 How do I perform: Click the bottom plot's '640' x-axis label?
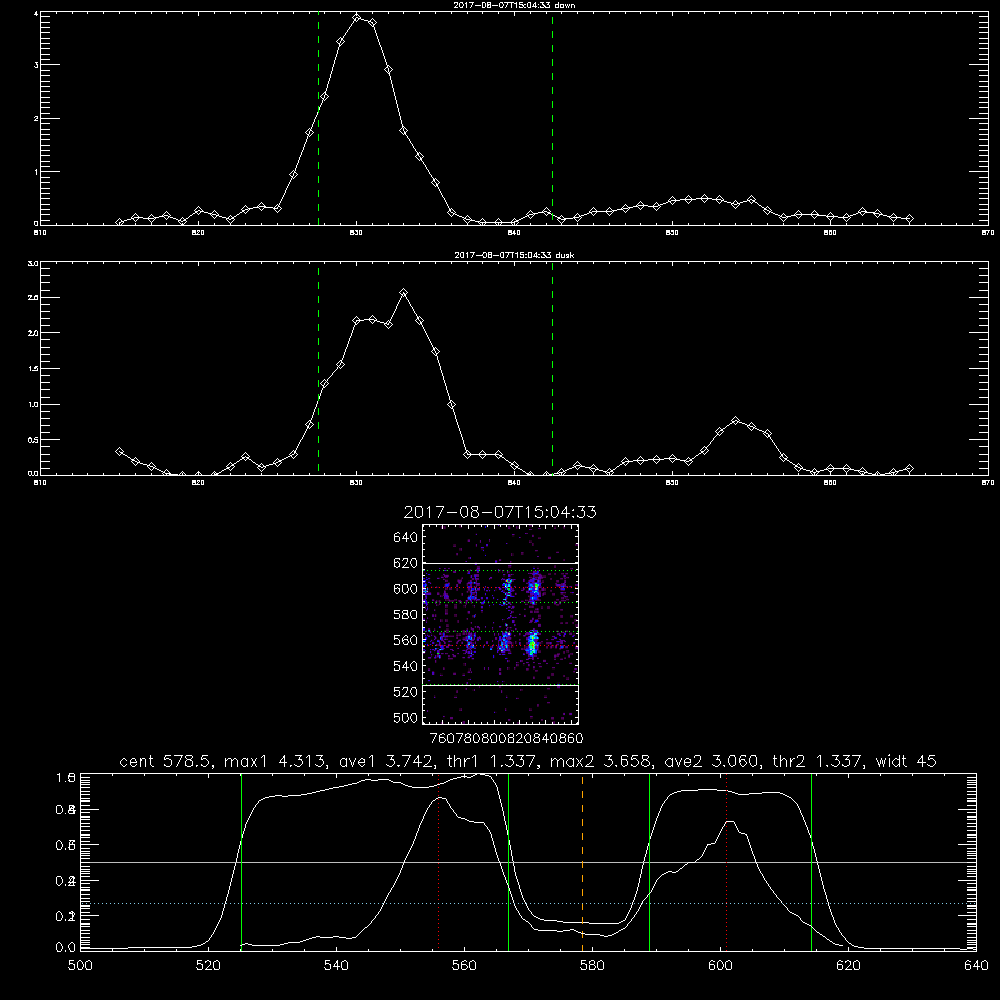click(976, 966)
